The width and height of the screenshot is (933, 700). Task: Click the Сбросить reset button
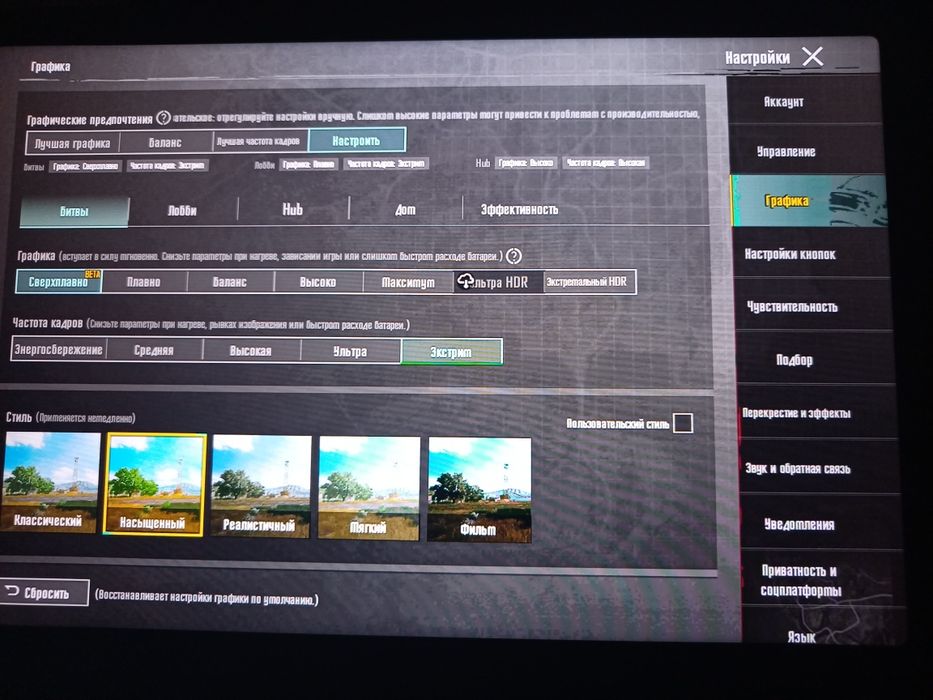click(43, 592)
